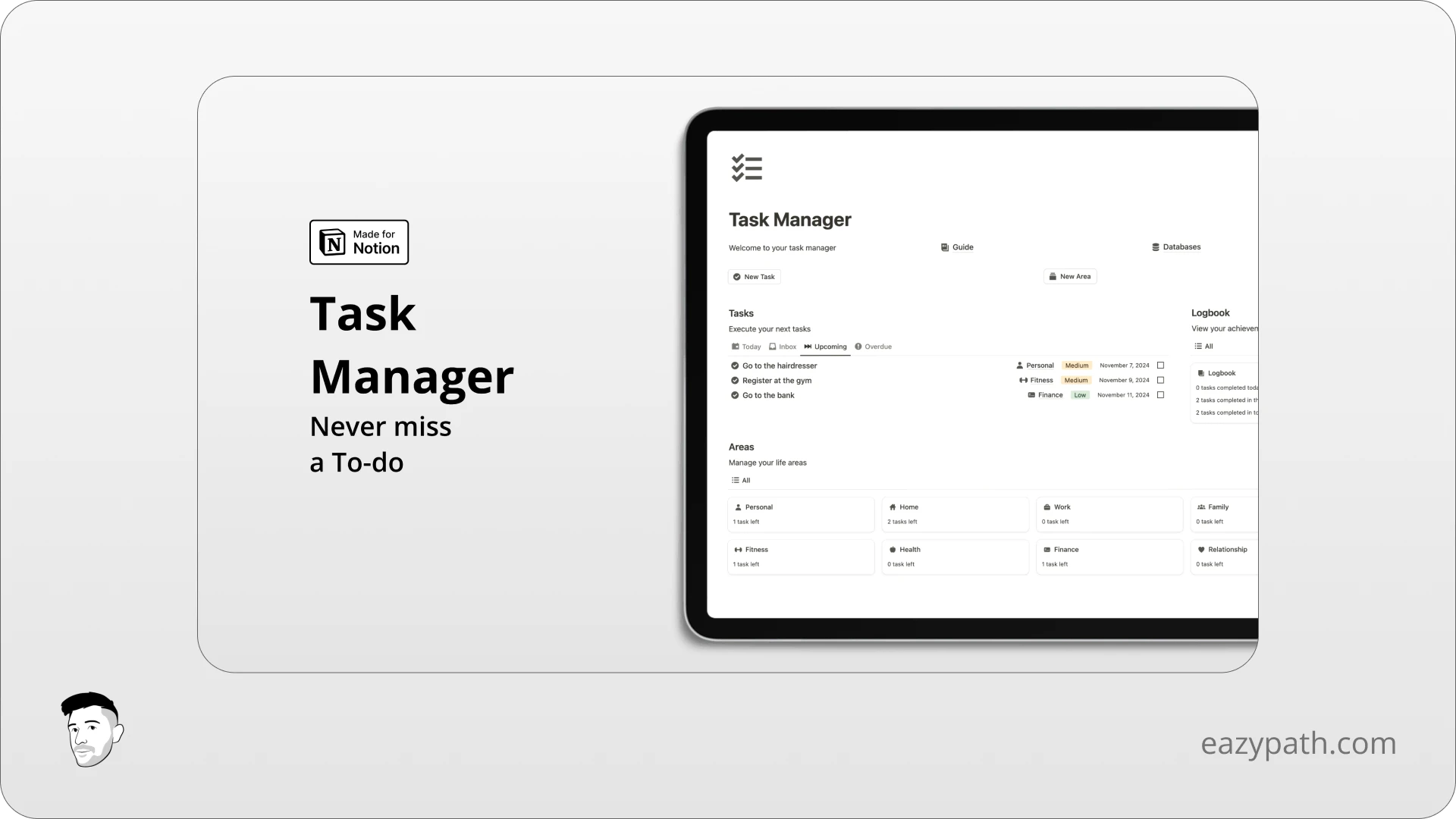This screenshot has height=819, width=1456.
Task: Select the Today tasks tab
Action: pyautogui.click(x=750, y=346)
